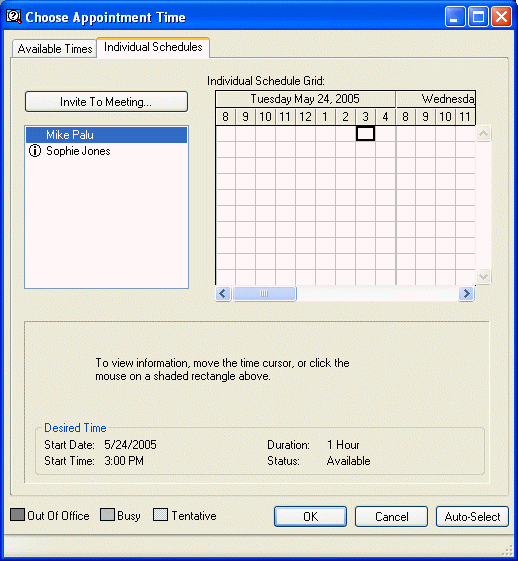Click the schedule grid's right scroll arrow
518x561 pixels.
tap(466, 294)
